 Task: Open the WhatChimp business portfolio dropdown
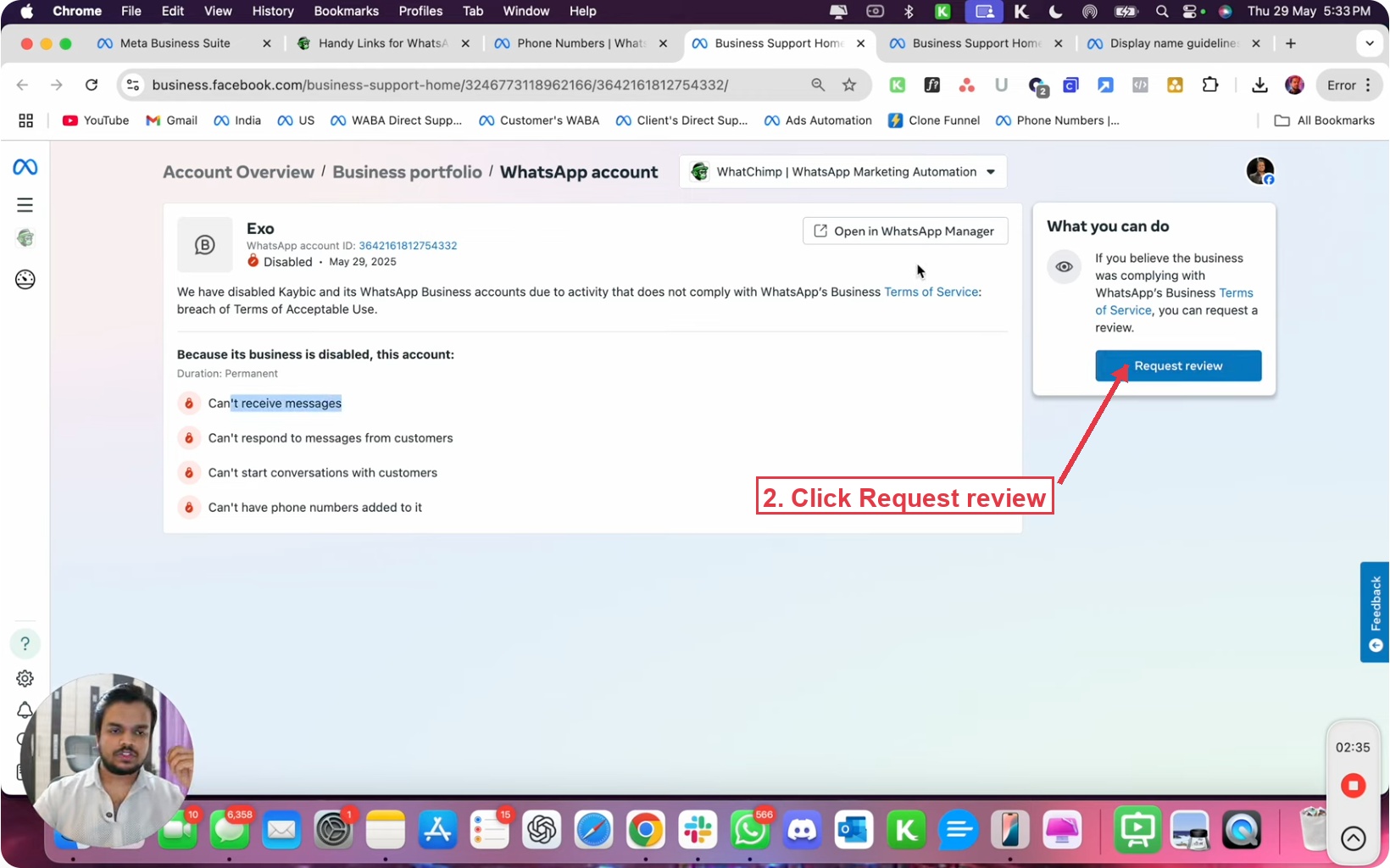pos(843,172)
